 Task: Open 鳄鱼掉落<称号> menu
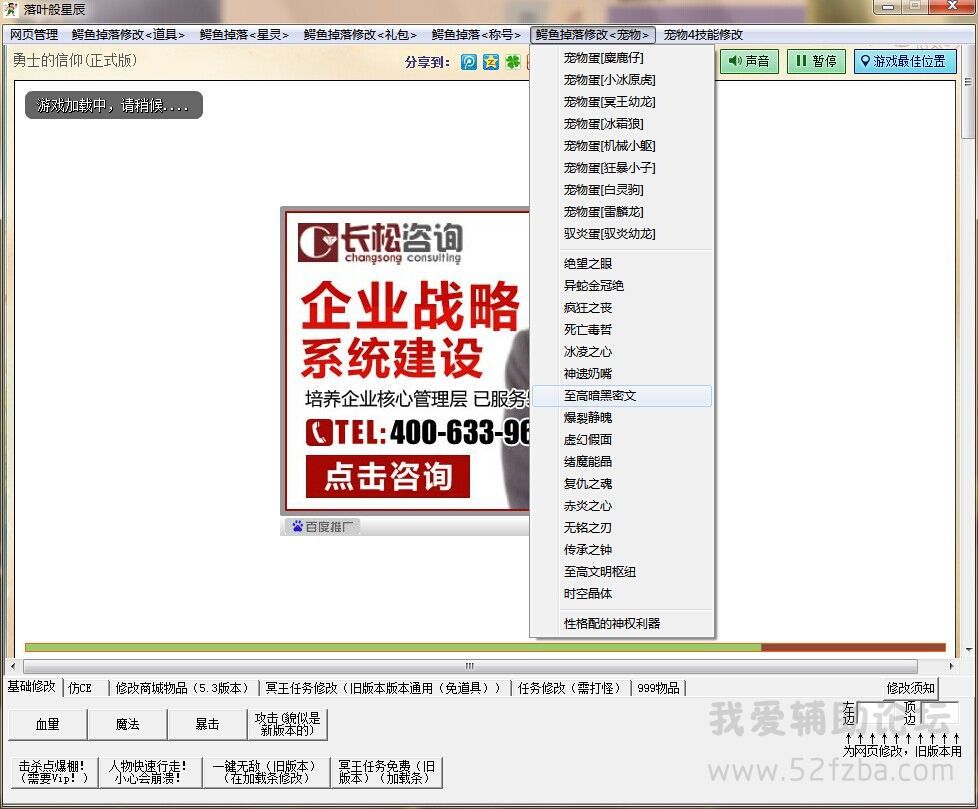tap(476, 34)
